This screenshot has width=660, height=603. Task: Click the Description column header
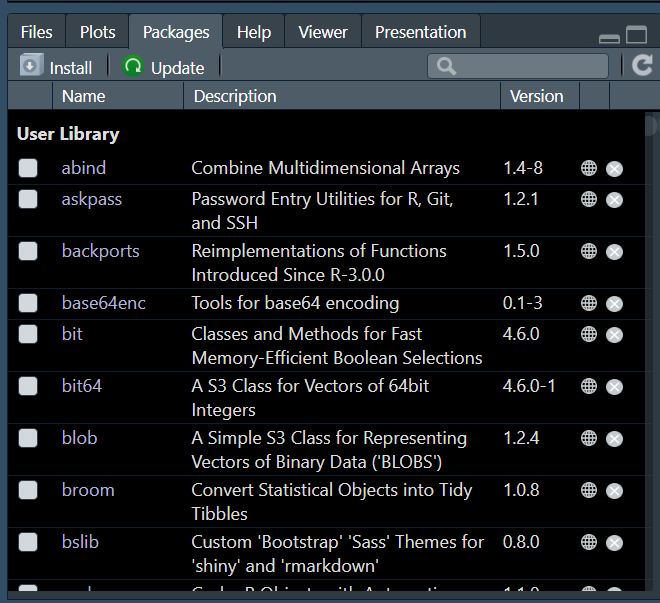[342, 96]
